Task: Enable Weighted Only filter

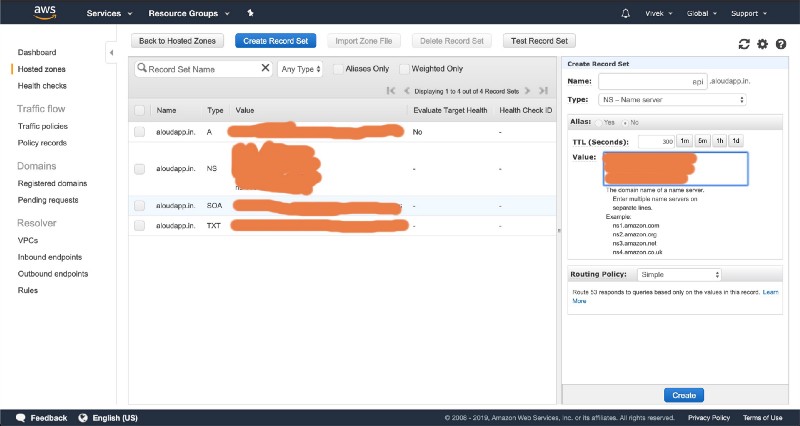Action: (x=404, y=69)
